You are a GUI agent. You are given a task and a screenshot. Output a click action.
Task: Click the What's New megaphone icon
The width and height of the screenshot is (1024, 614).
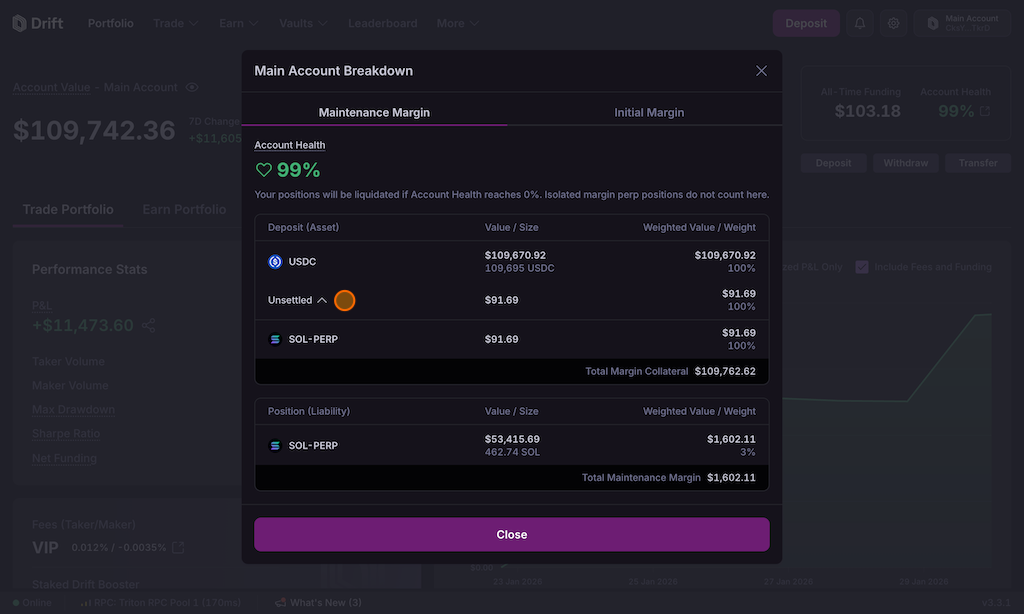click(x=280, y=603)
